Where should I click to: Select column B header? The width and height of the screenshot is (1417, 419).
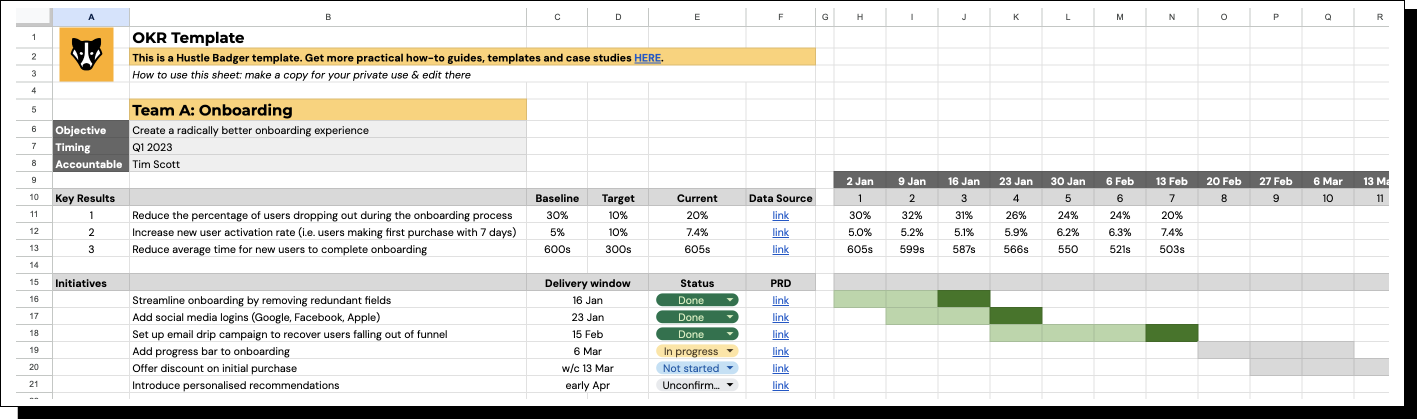[x=328, y=17]
